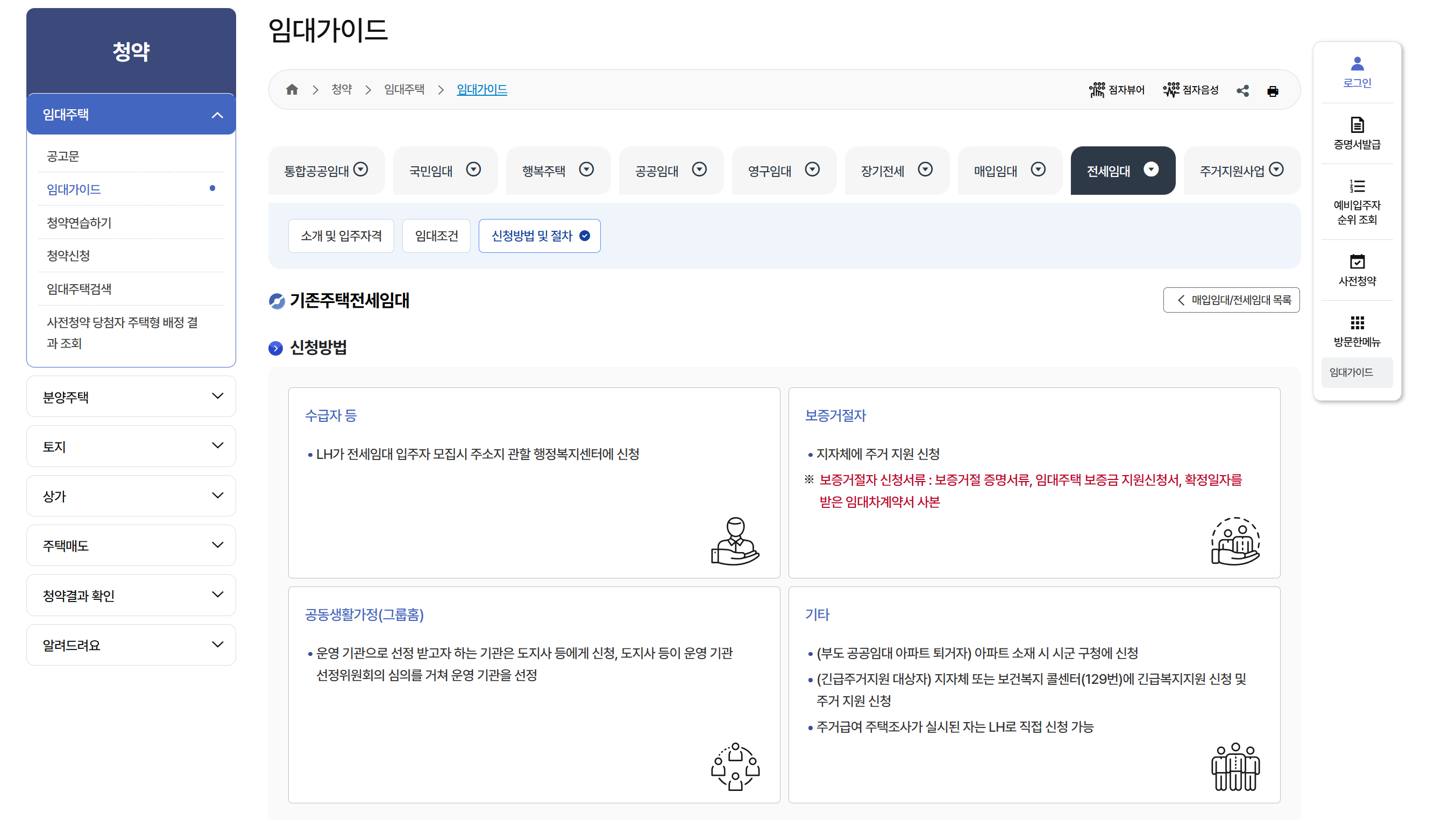Open recently visited 임대가이드 entry
This screenshot has width=1456, height=820.
(x=1356, y=372)
